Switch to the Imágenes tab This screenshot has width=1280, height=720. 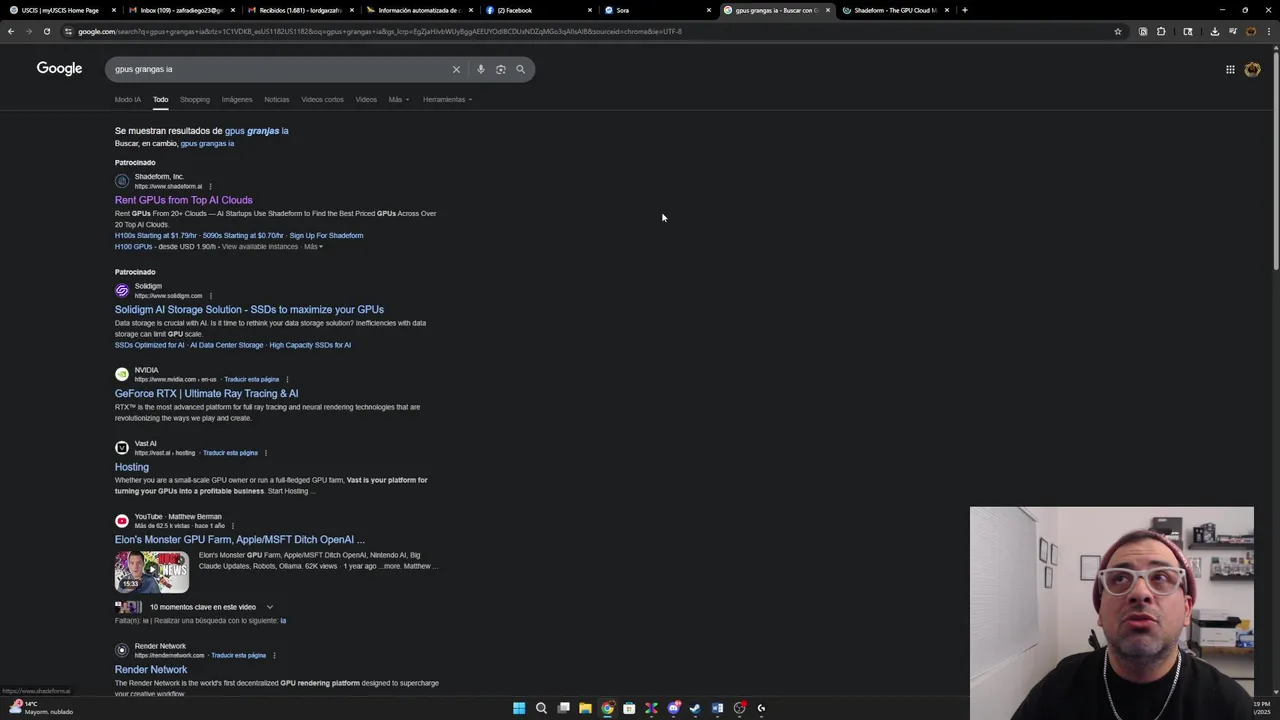click(x=237, y=99)
